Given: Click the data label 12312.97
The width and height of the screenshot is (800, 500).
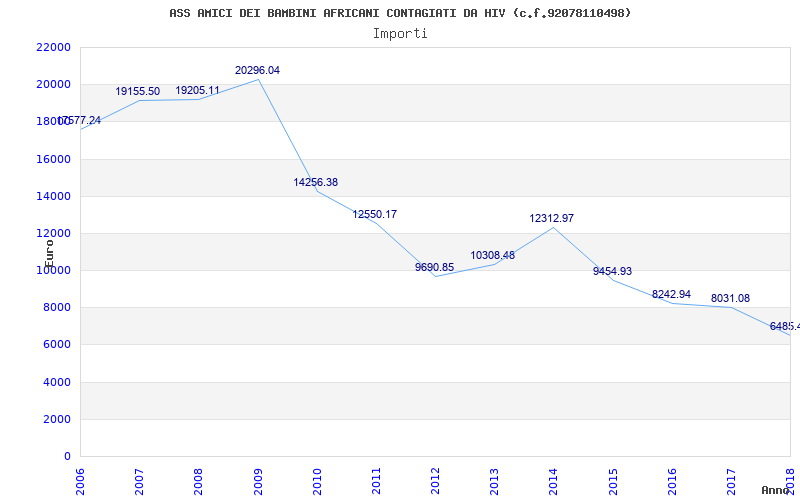Looking at the screenshot, I should [x=552, y=218].
